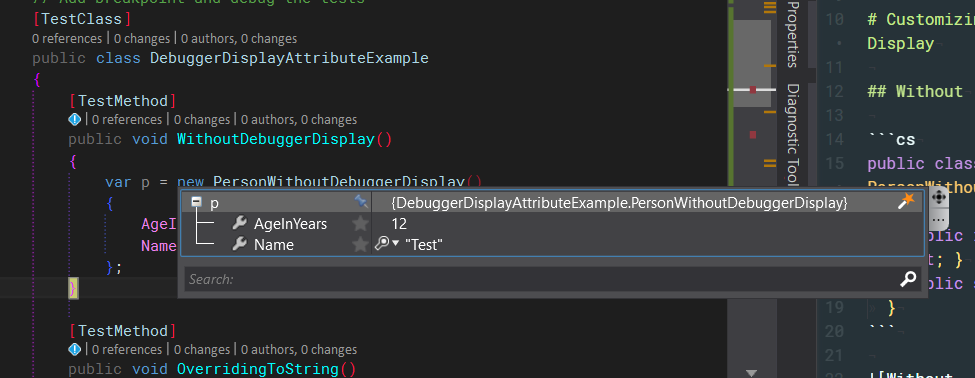The height and width of the screenshot is (378, 975).
Task: Click the search magnifier icon in the datatip
Action: 908,279
